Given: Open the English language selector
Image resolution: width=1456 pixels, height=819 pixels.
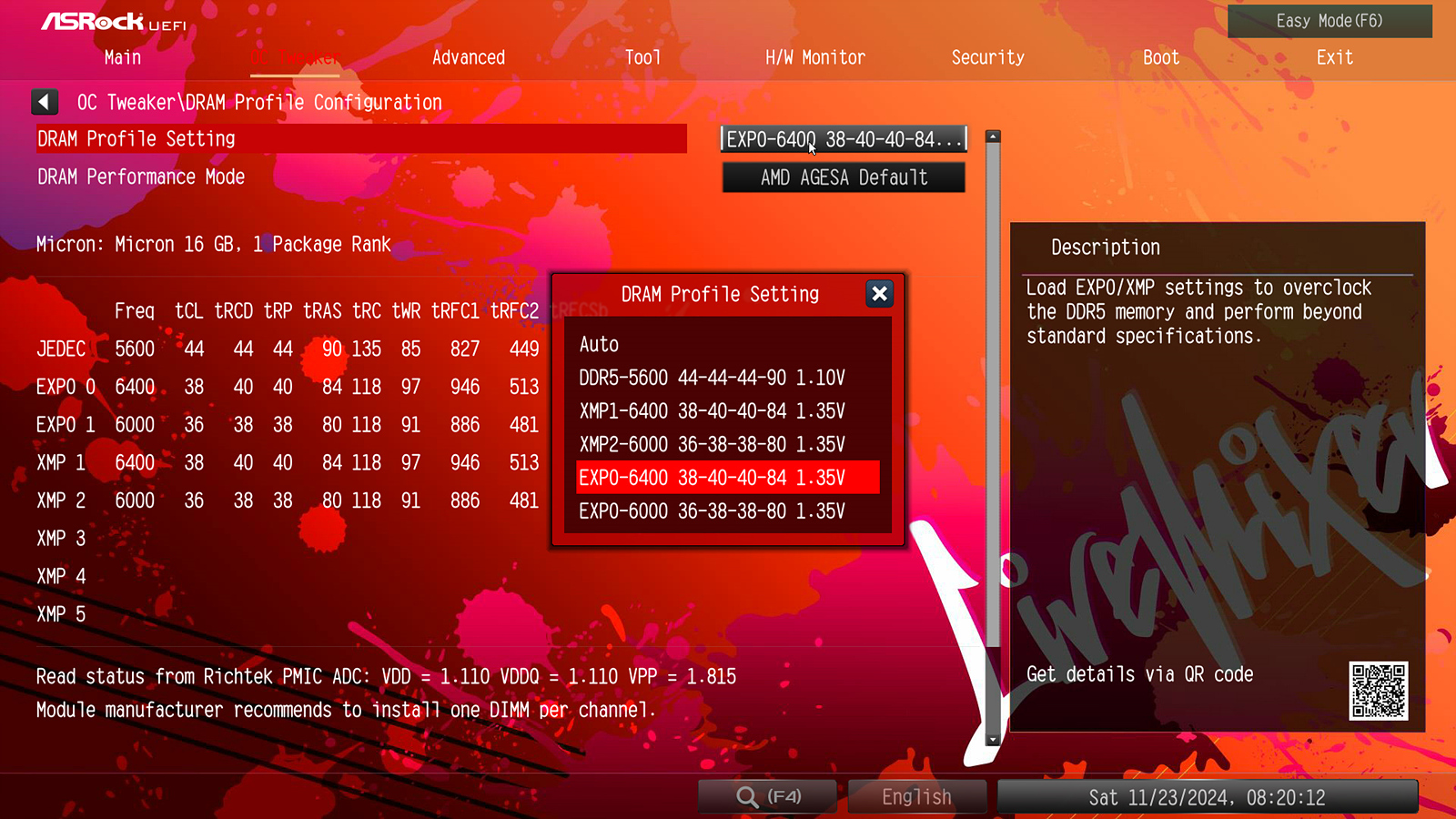Looking at the screenshot, I should tap(917, 797).
